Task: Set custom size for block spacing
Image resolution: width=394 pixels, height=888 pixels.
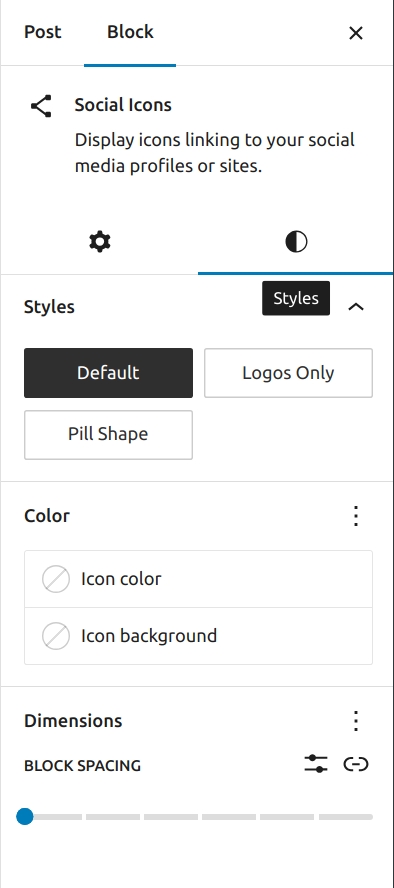Action: [316, 763]
